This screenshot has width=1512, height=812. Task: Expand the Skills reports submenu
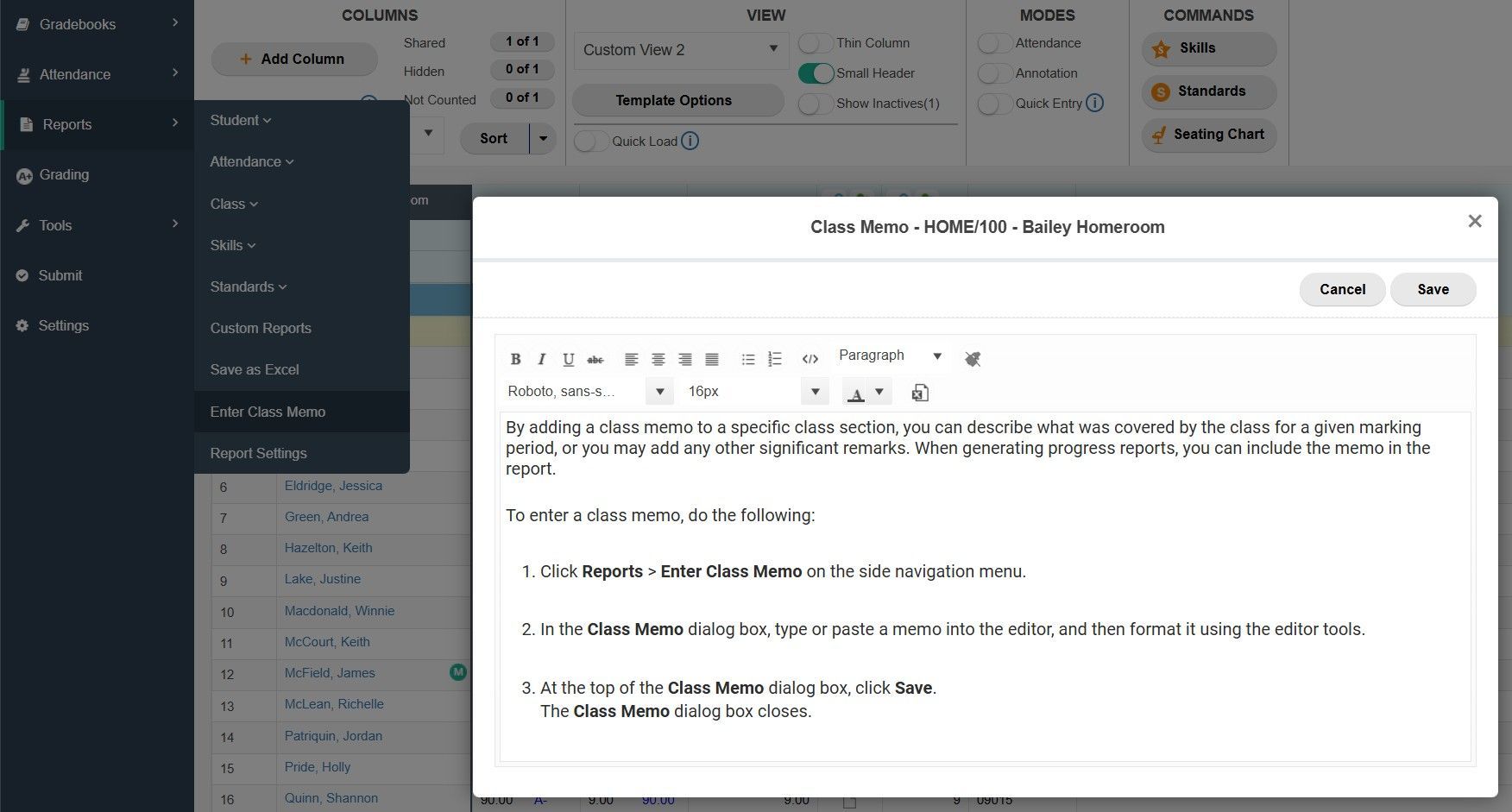tap(233, 245)
